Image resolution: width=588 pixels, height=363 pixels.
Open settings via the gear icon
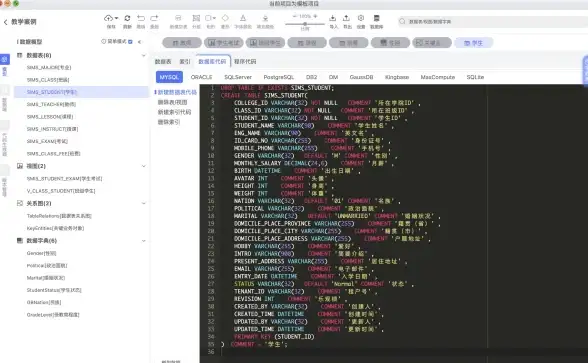(x=361, y=18)
